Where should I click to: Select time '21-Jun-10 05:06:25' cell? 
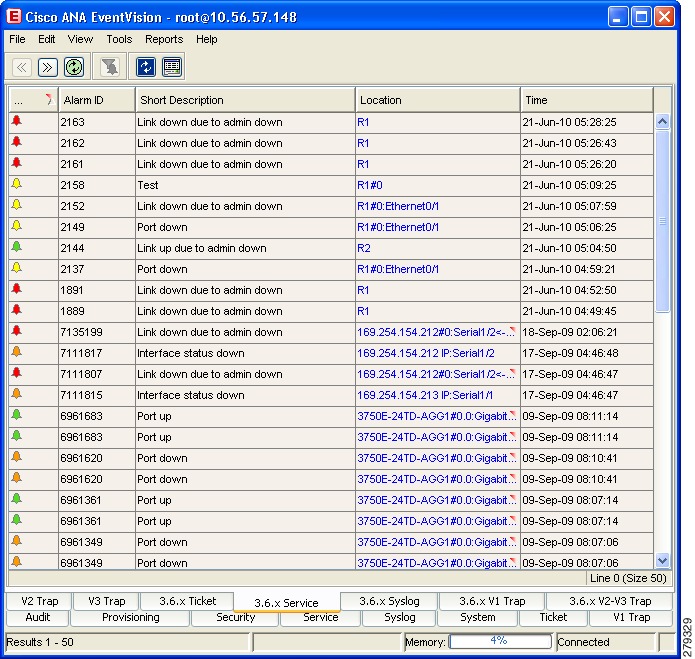coord(586,227)
